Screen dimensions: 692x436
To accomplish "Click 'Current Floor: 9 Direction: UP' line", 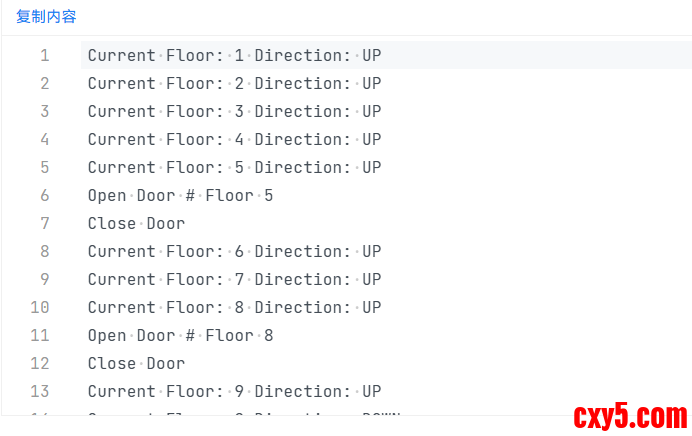I will pyautogui.click(x=234, y=391).
